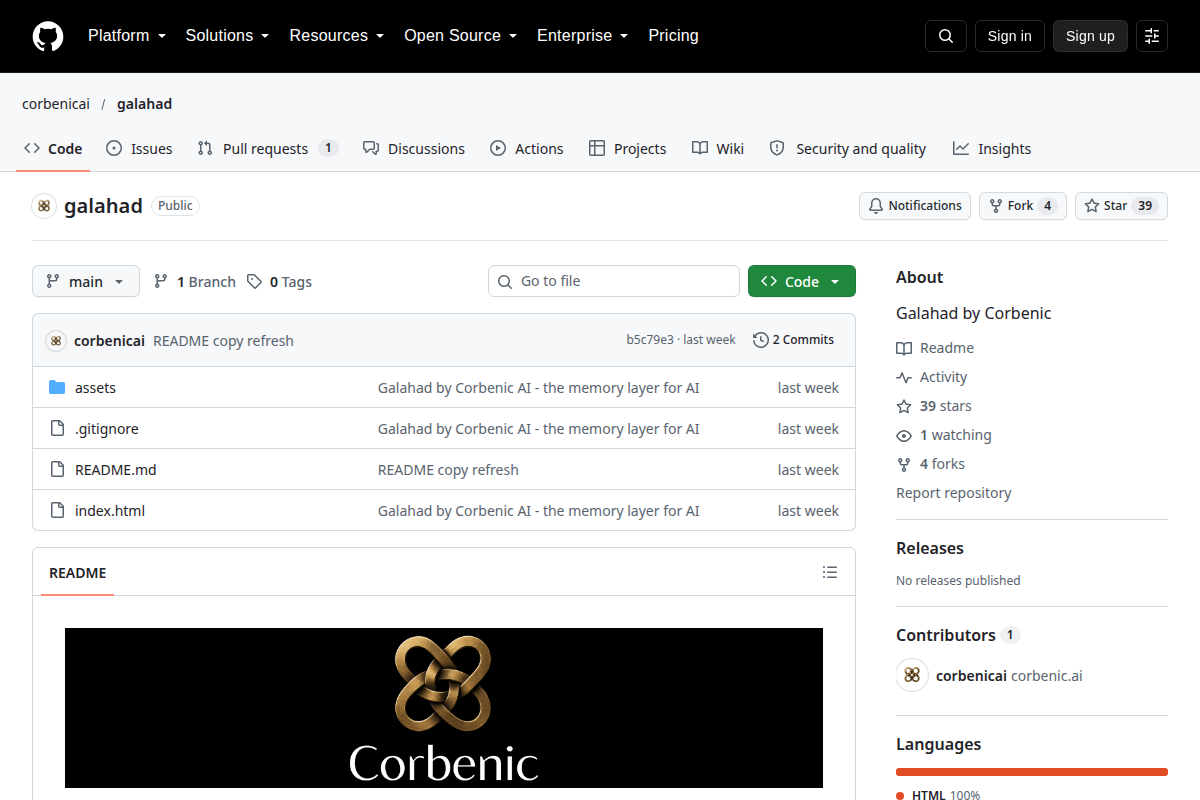Click the GitHub logo icon

48,36
